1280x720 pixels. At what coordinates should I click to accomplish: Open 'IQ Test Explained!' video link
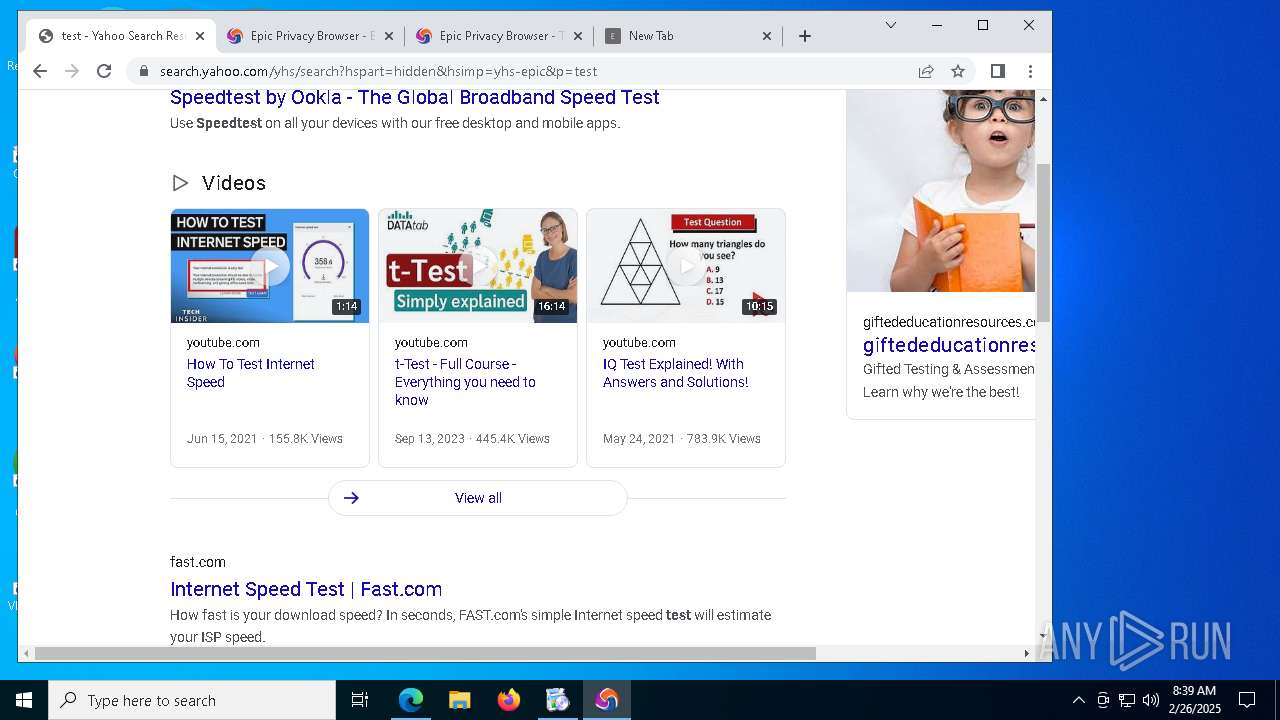pyautogui.click(x=675, y=373)
